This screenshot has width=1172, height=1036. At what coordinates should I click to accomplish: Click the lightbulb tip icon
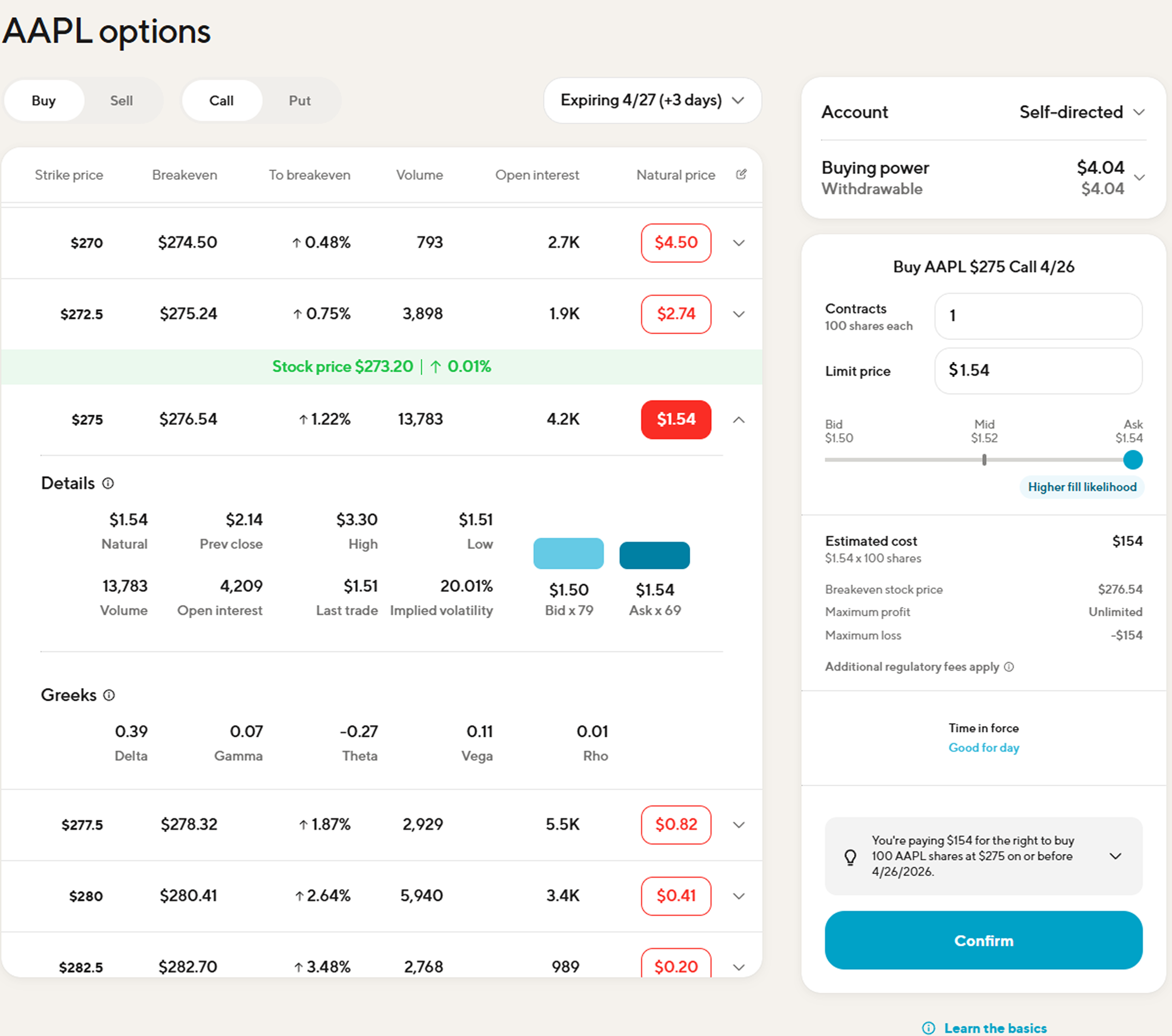click(x=851, y=856)
